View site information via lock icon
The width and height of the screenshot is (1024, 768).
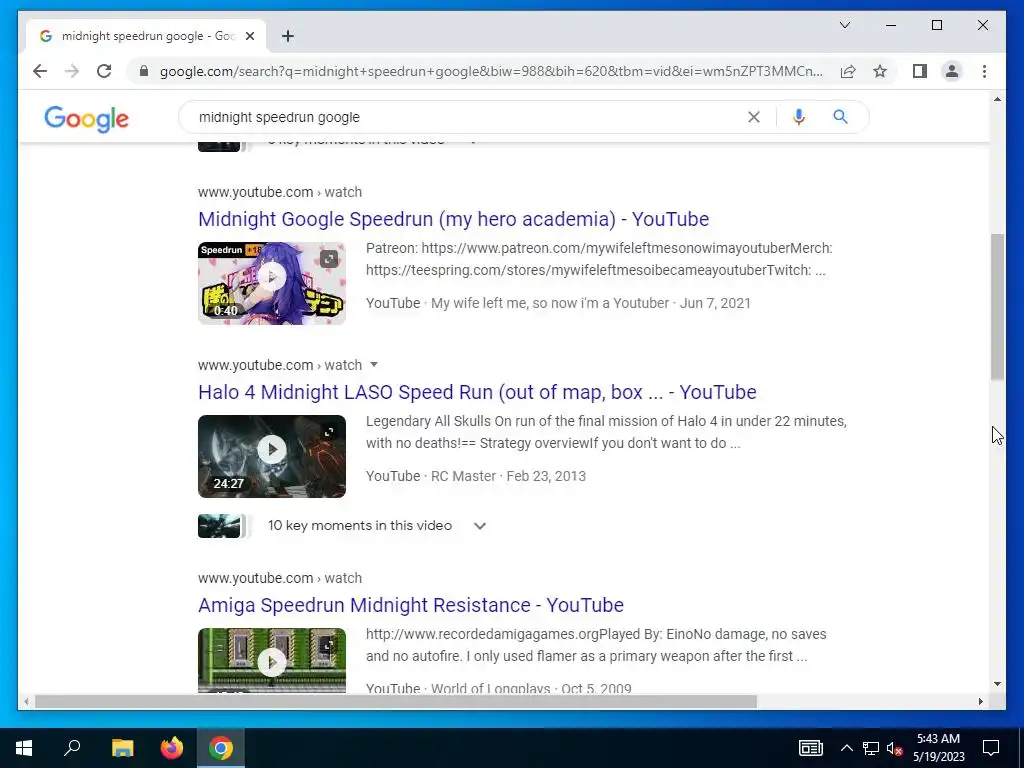coord(144,71)
